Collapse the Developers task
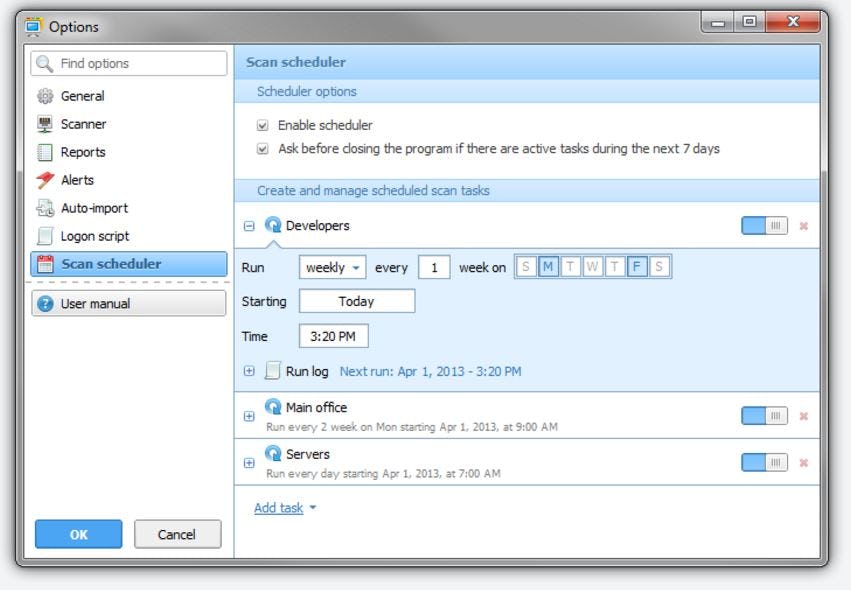The image size is (851, 590). pyautogui.click(x=249, y=226)
